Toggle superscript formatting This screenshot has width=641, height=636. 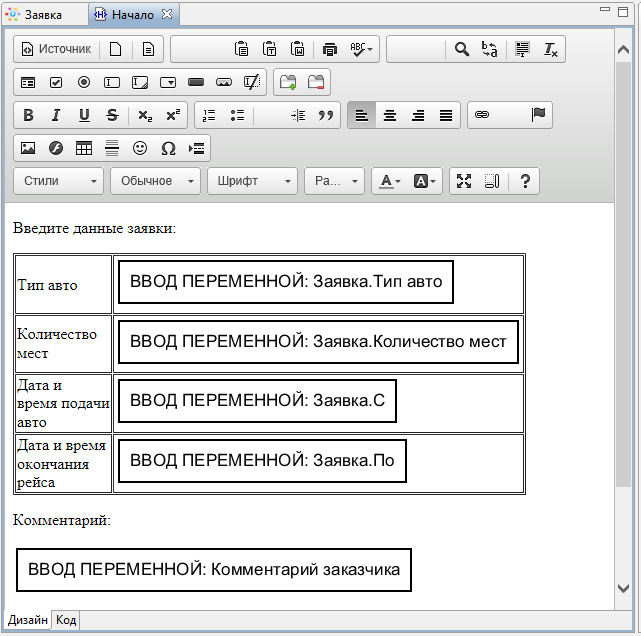[173, 115]
